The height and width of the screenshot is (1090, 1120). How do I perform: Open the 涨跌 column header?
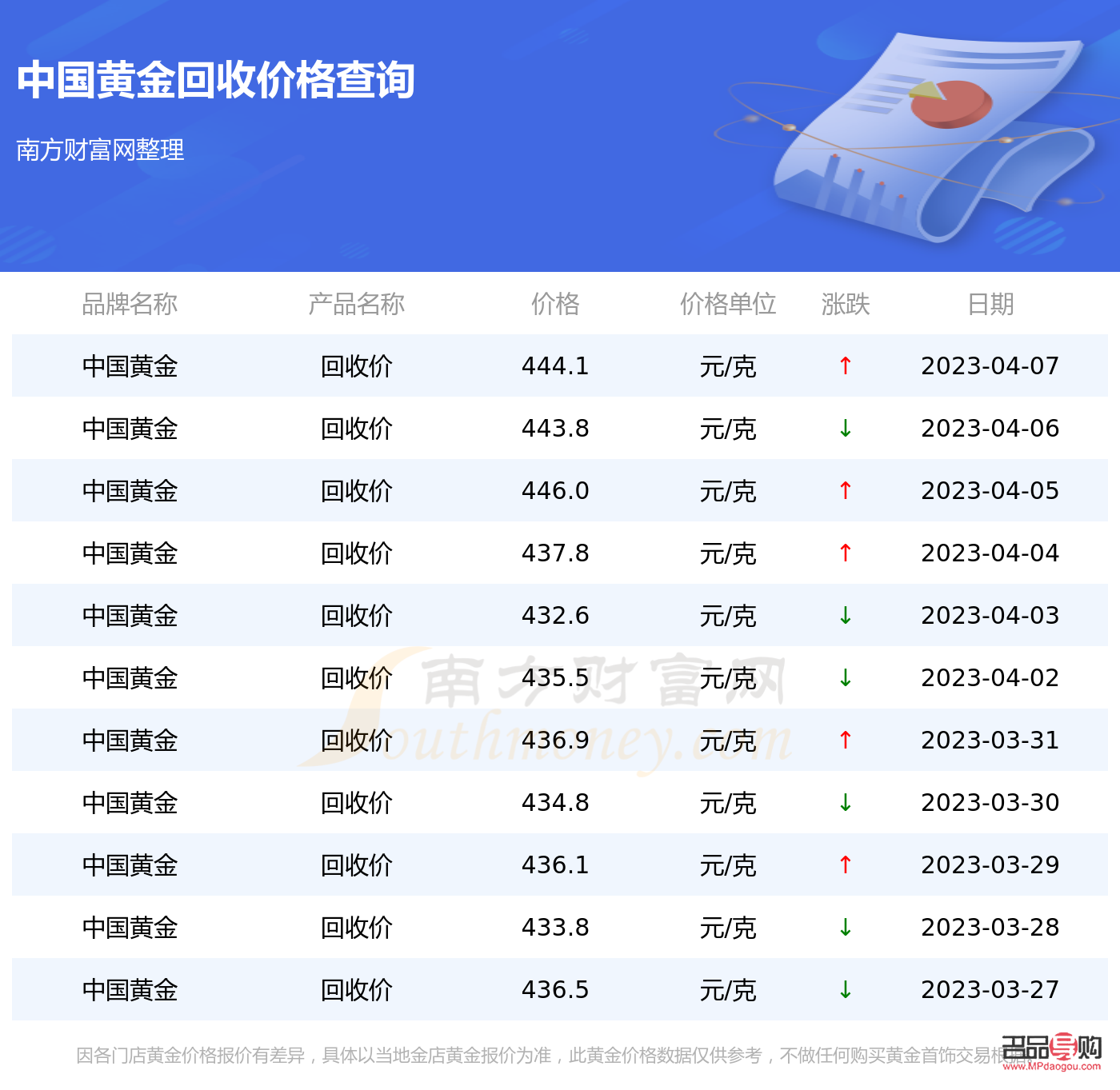pos(846,305)
